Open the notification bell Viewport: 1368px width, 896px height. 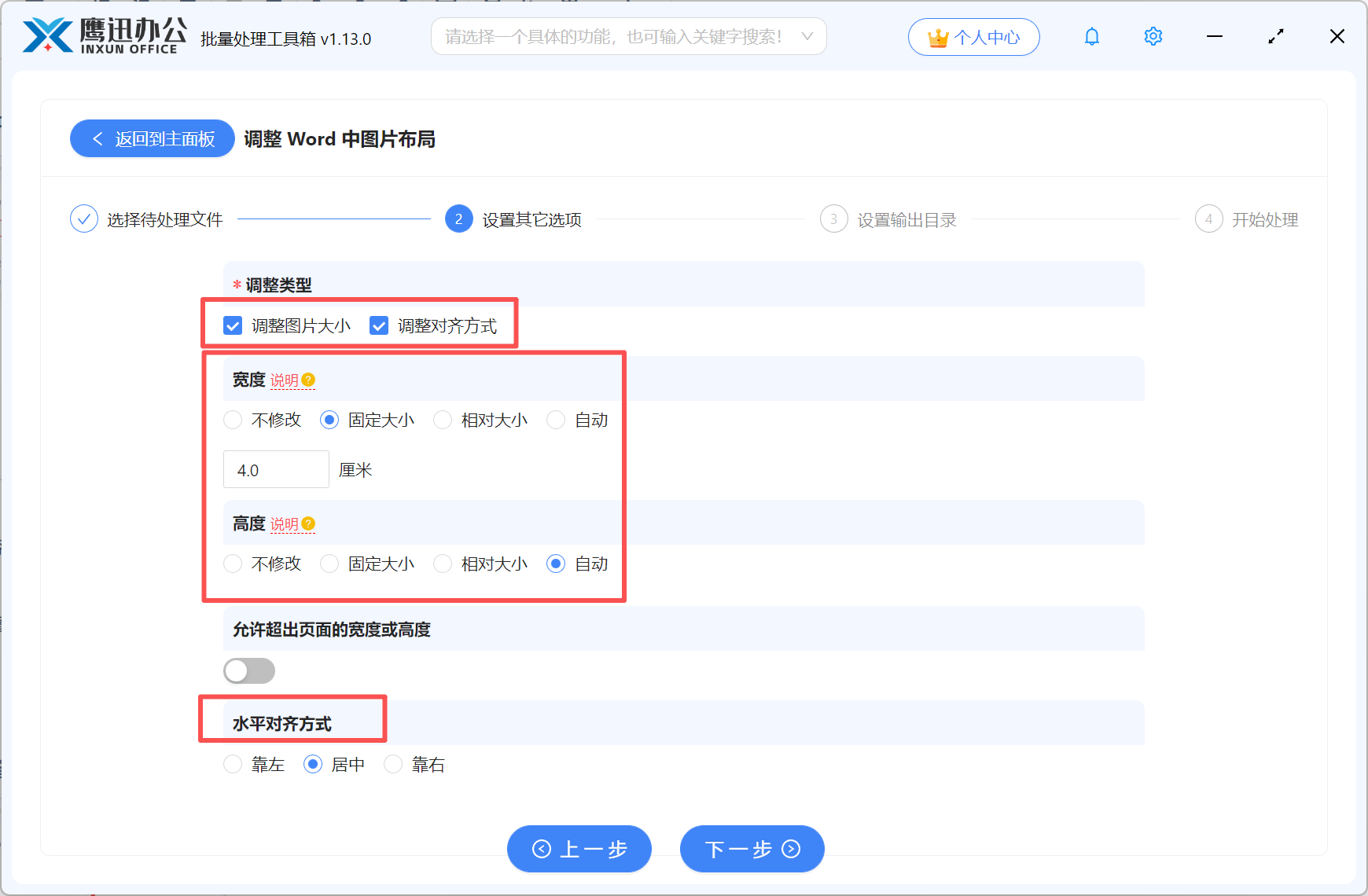1091,36
